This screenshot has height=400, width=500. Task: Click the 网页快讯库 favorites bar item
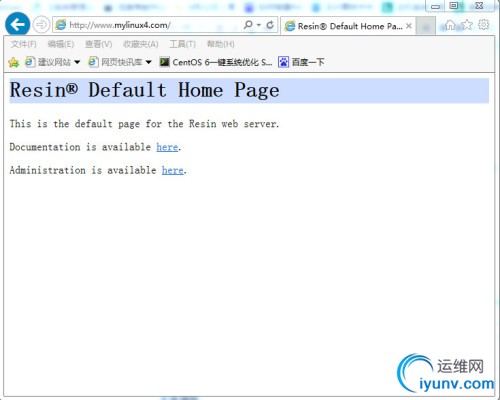click(x=115, y=62)
